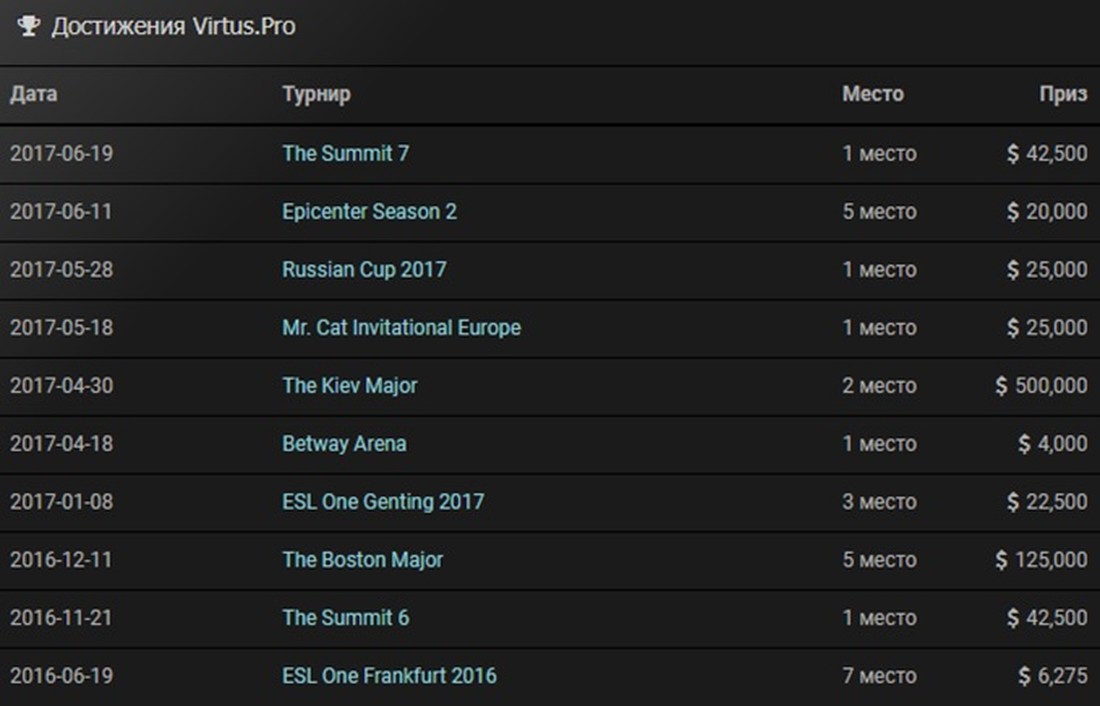
Task: Select the Russian Cup 2017 link
Action: tap(364, 270)
